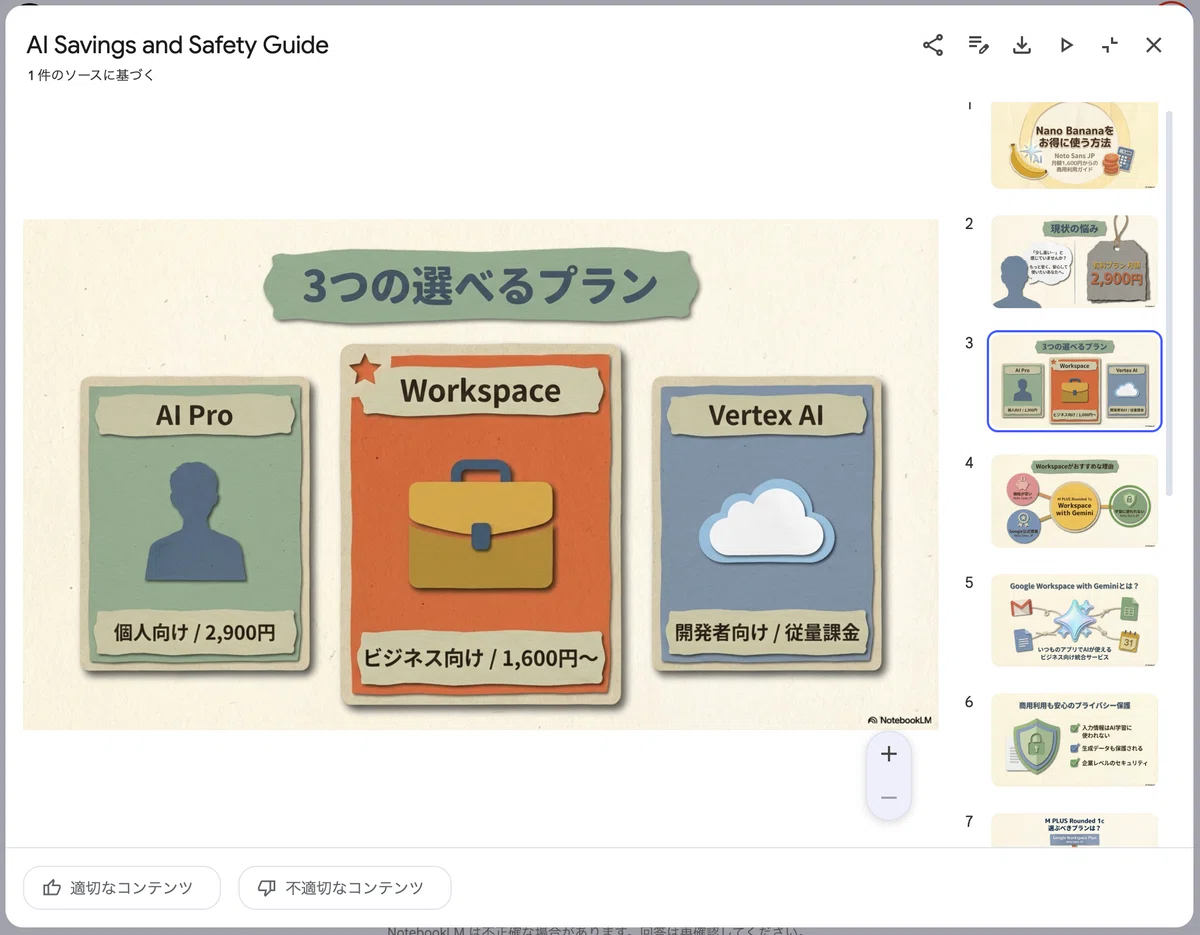Open the edit notes list icon

(x=978, y=45)
